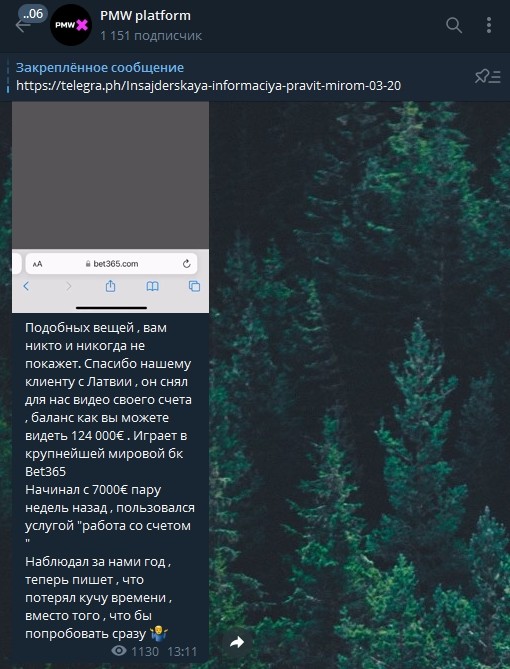Click the Safari back chevron in video

26,286
